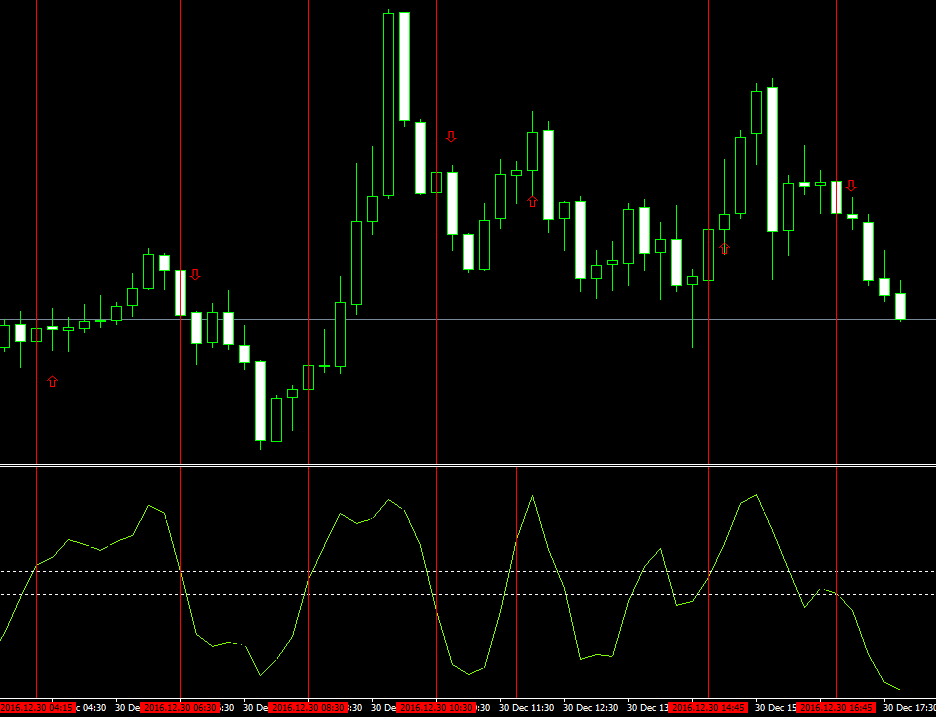Select the red down arrow beside the 16:45 line

(851, 185)
